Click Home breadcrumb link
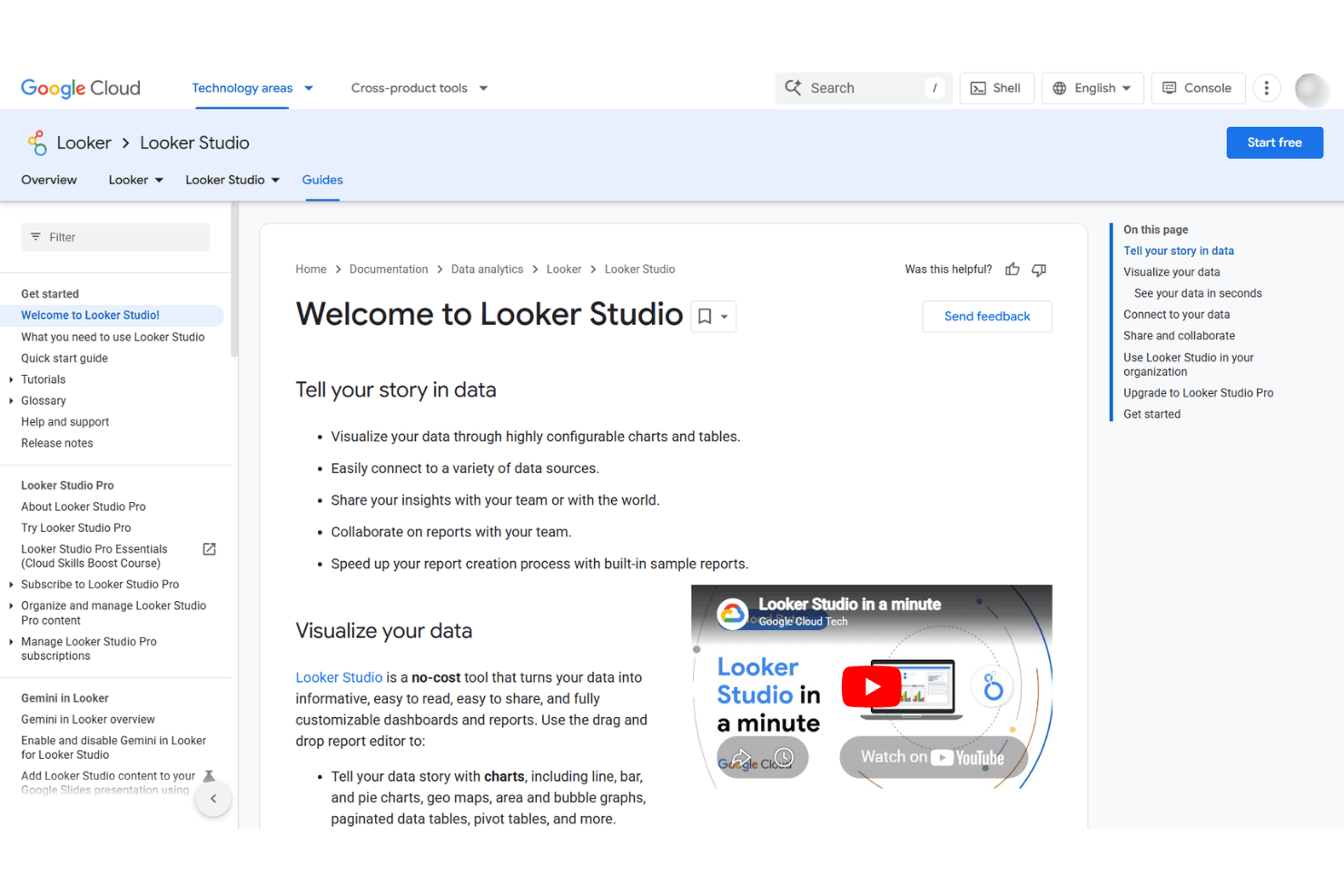The height and width of the screenshot is (896, 1344). [311, 270]
